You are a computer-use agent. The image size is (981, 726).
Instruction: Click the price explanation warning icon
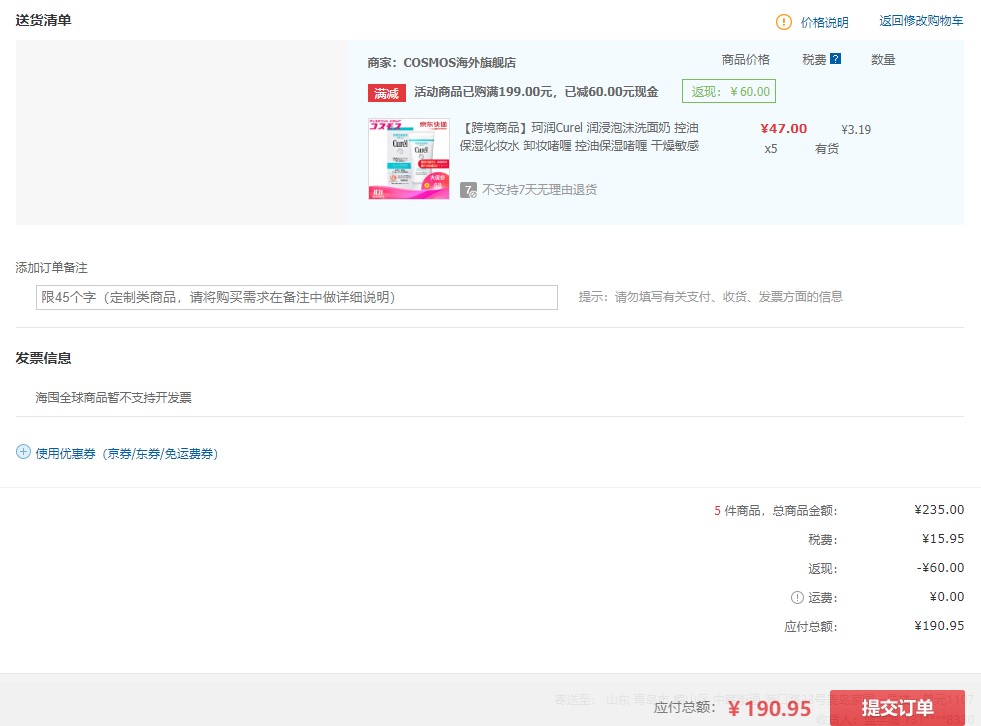(783, 22)
